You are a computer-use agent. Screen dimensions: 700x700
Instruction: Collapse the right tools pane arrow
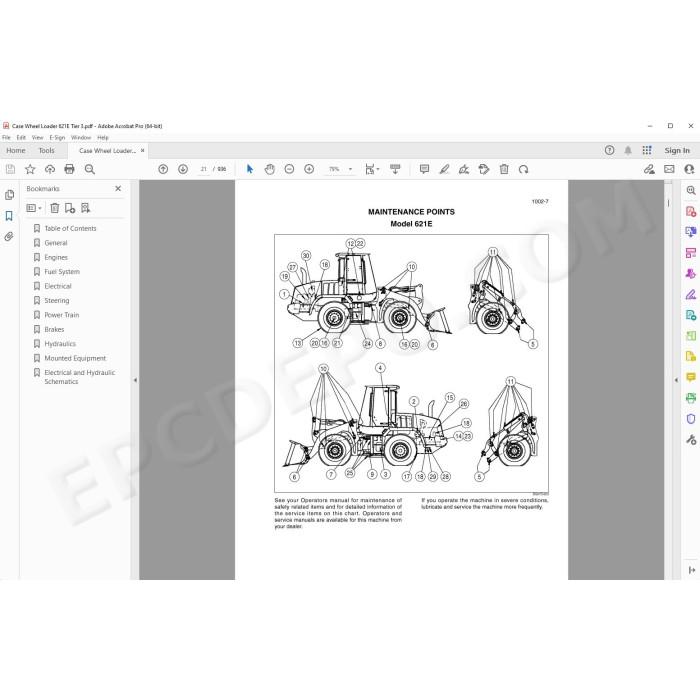676,380
